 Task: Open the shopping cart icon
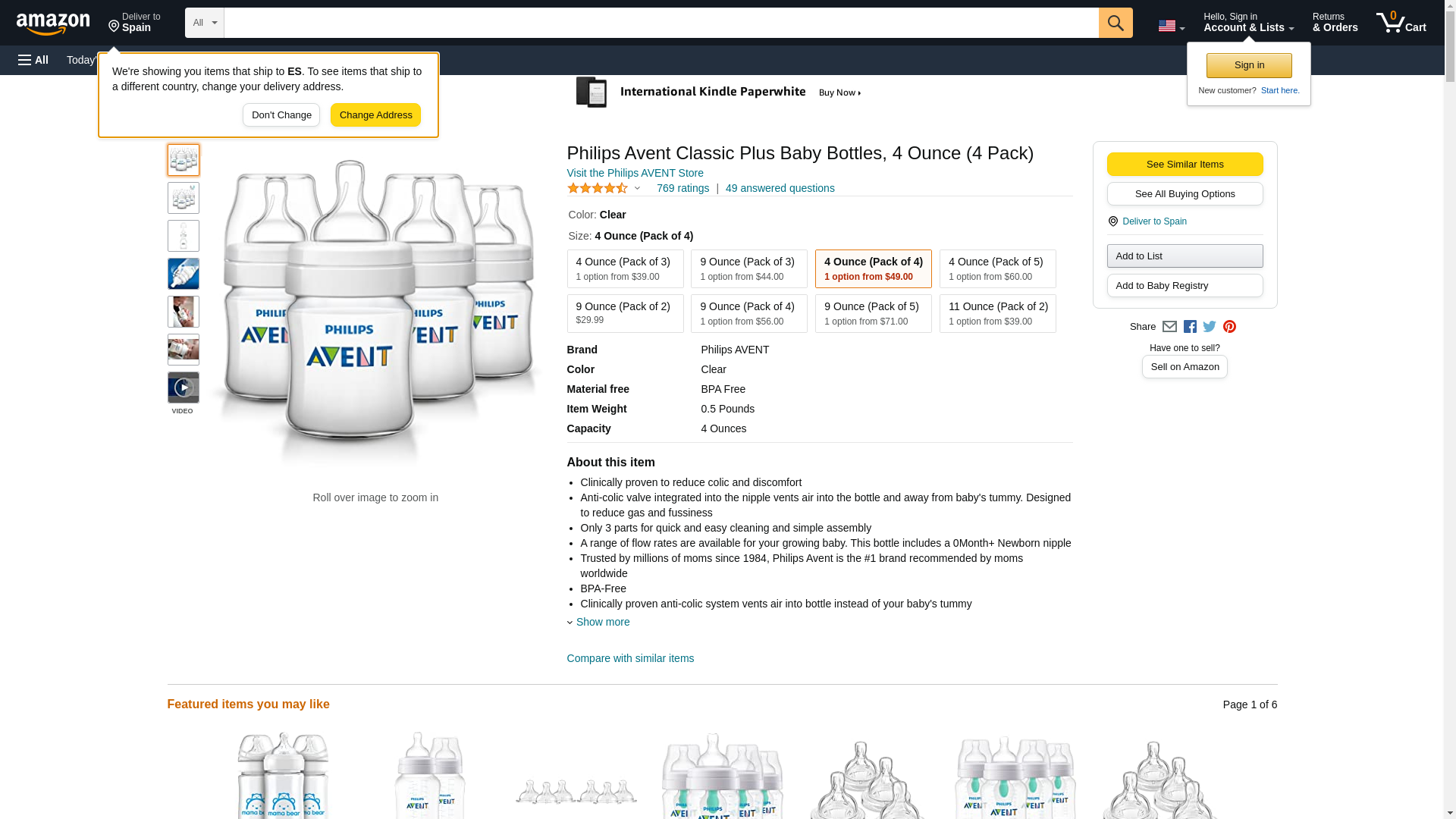click(1400, 23)
